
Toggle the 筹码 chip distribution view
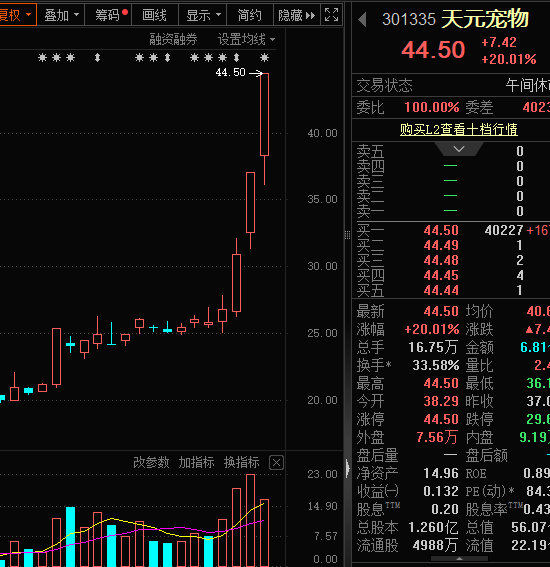(108, 15)
